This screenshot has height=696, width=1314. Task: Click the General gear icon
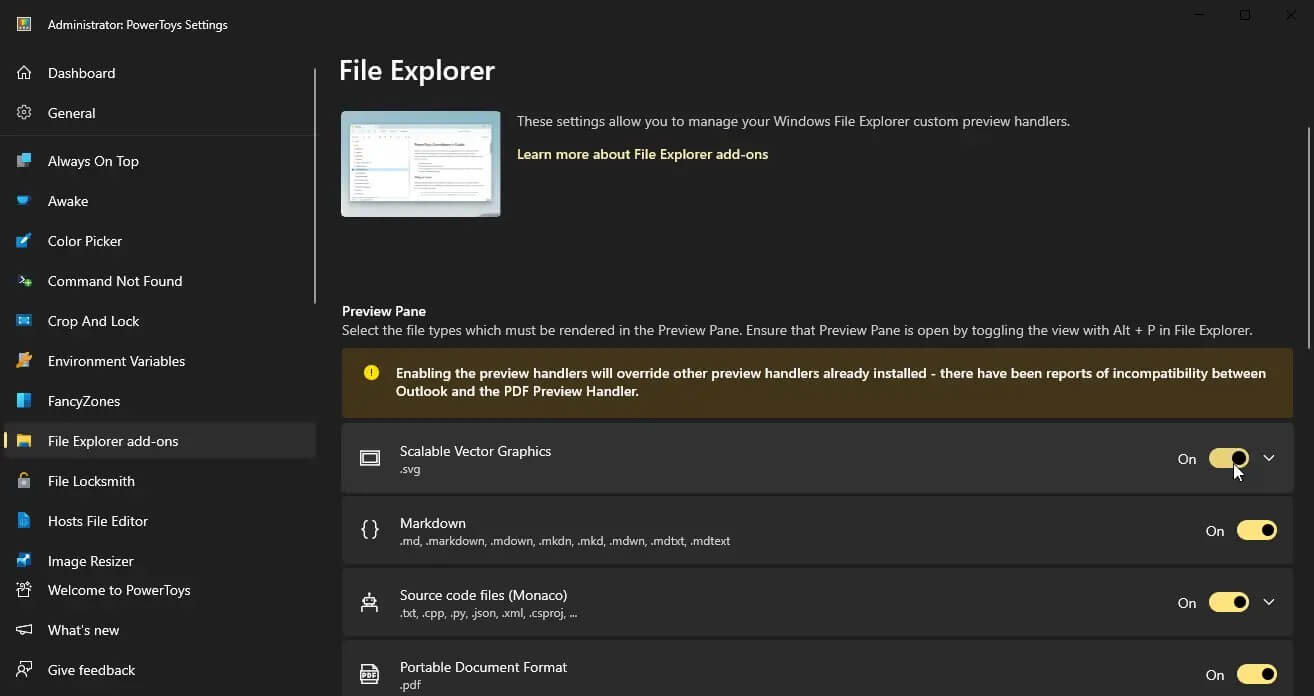pos(24,113)
